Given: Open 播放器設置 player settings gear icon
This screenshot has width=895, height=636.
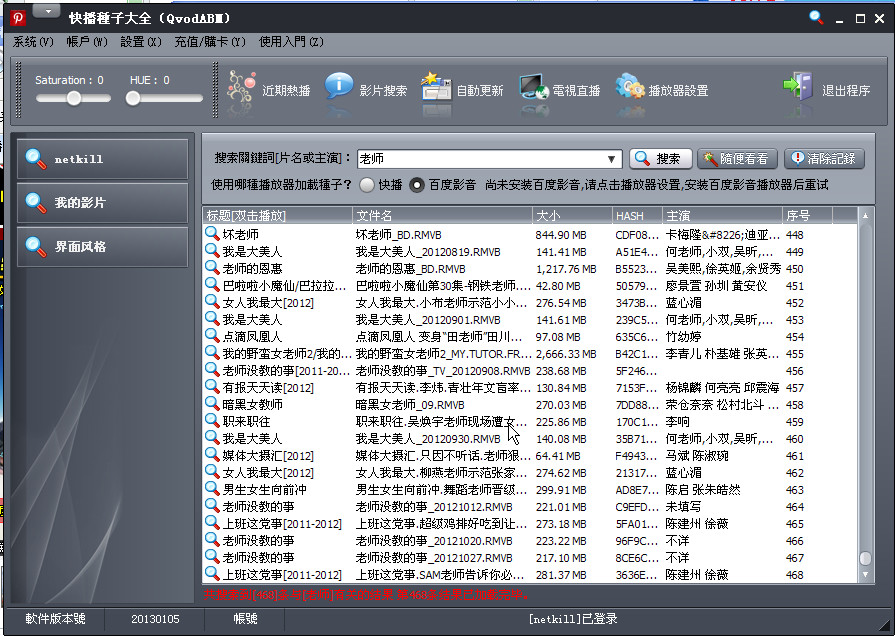Looking at the screenshot, I should [630, 87].
